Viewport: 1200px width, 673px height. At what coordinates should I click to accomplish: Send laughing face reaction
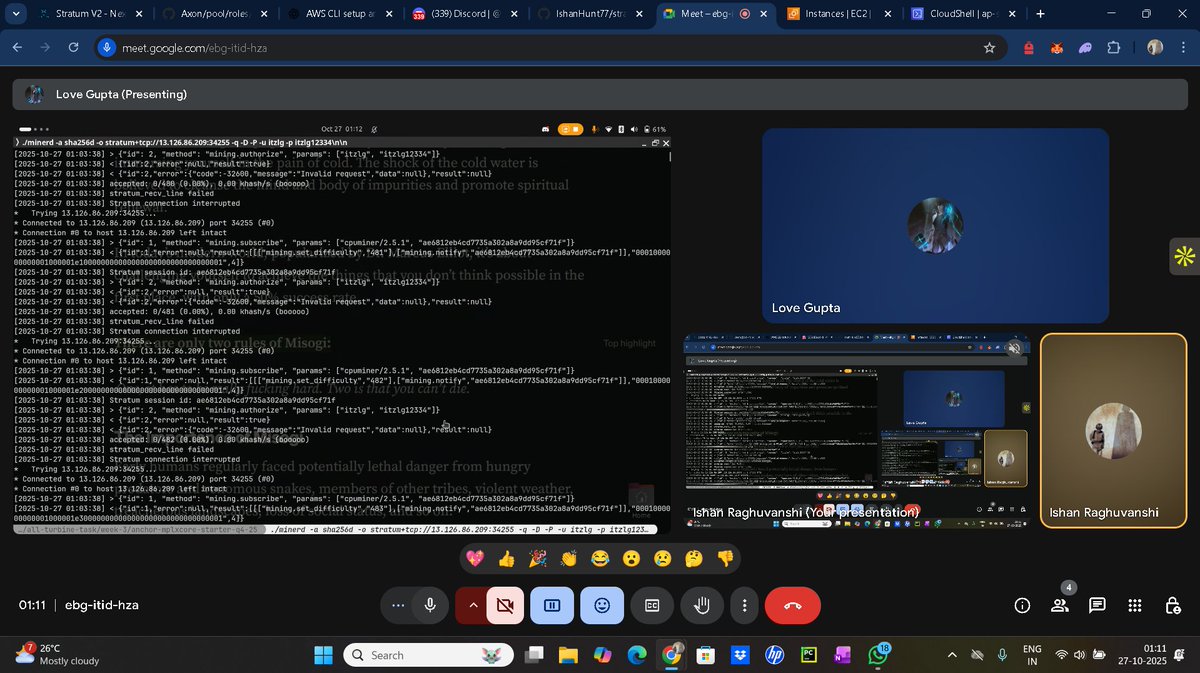coord(600,558)
